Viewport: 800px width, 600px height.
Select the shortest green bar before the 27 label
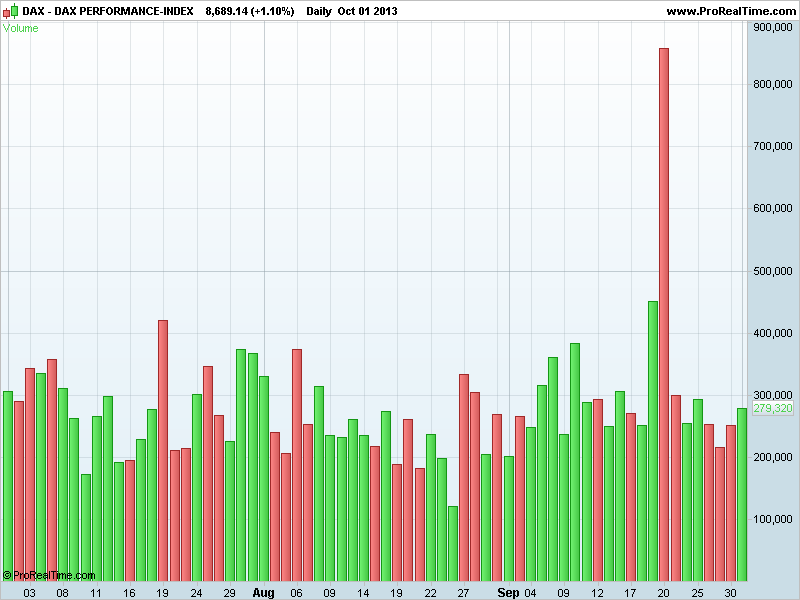[x=453, y=544]
